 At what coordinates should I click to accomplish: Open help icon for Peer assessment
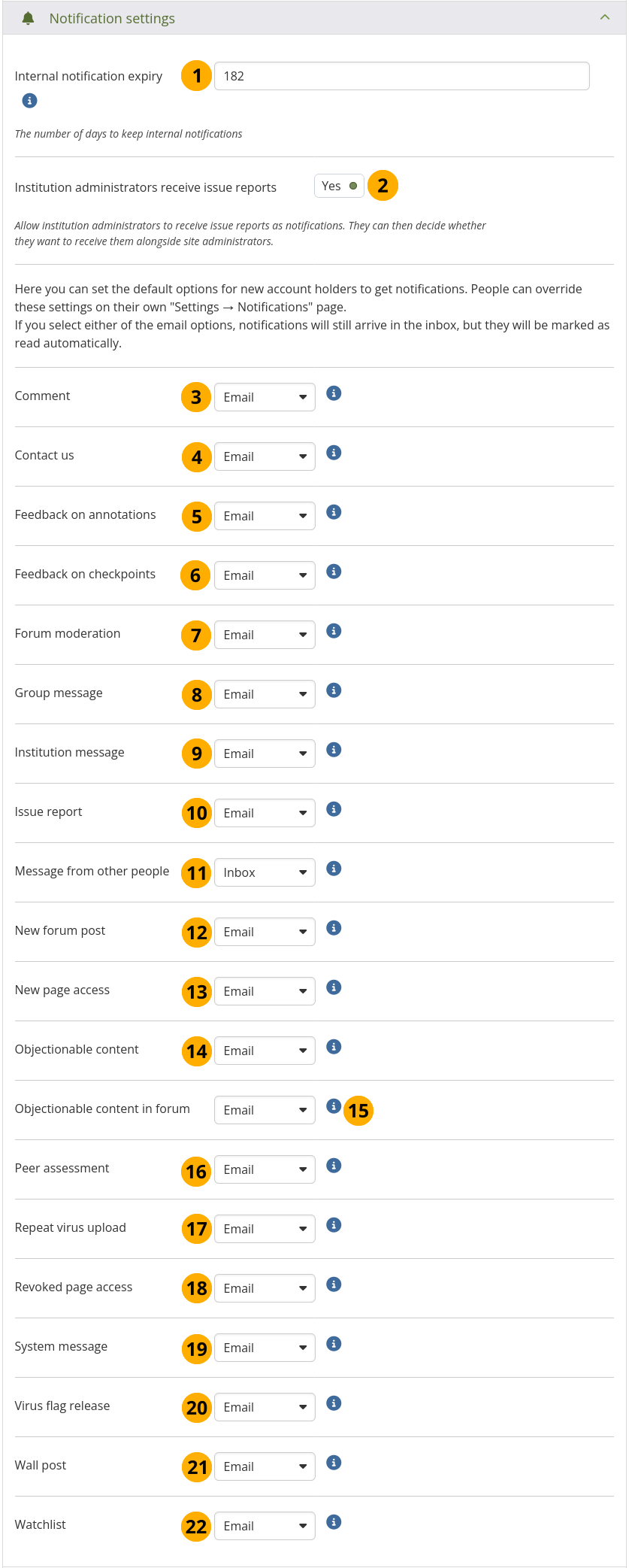point(334,1166)
